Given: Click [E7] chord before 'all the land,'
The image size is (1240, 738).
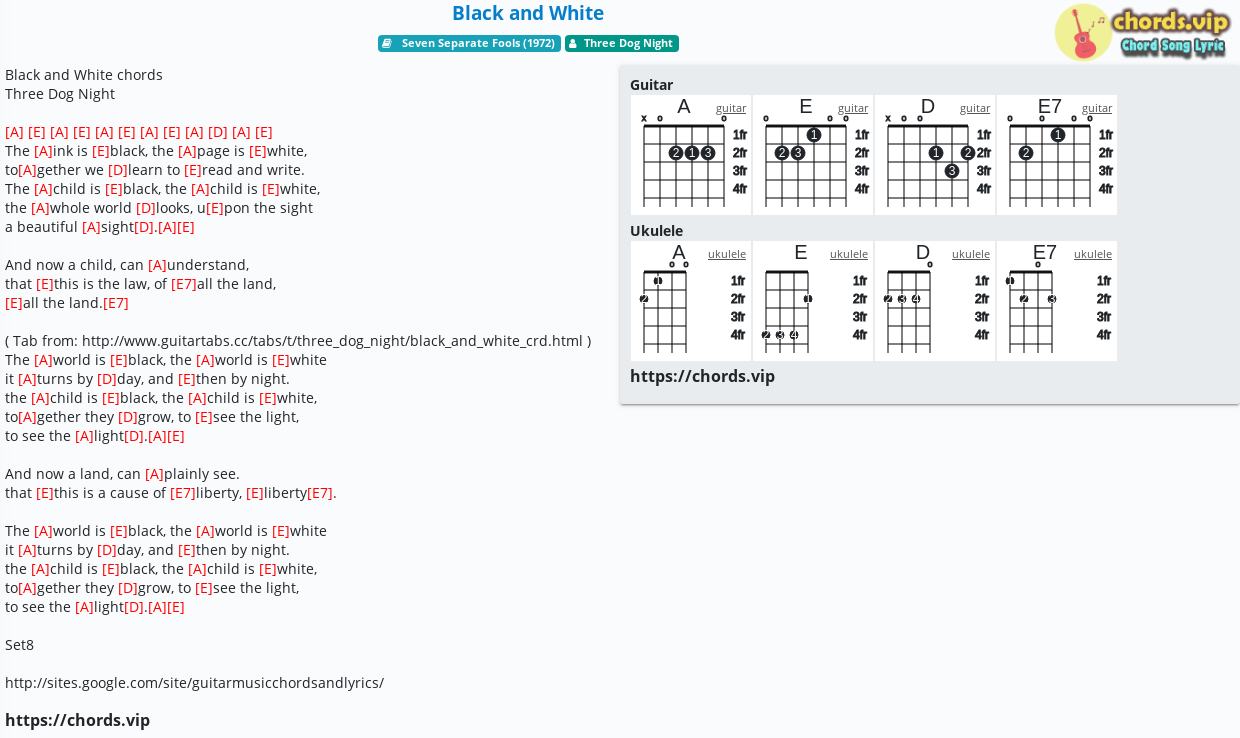Looking at the screenshot, I should point(184,284).
